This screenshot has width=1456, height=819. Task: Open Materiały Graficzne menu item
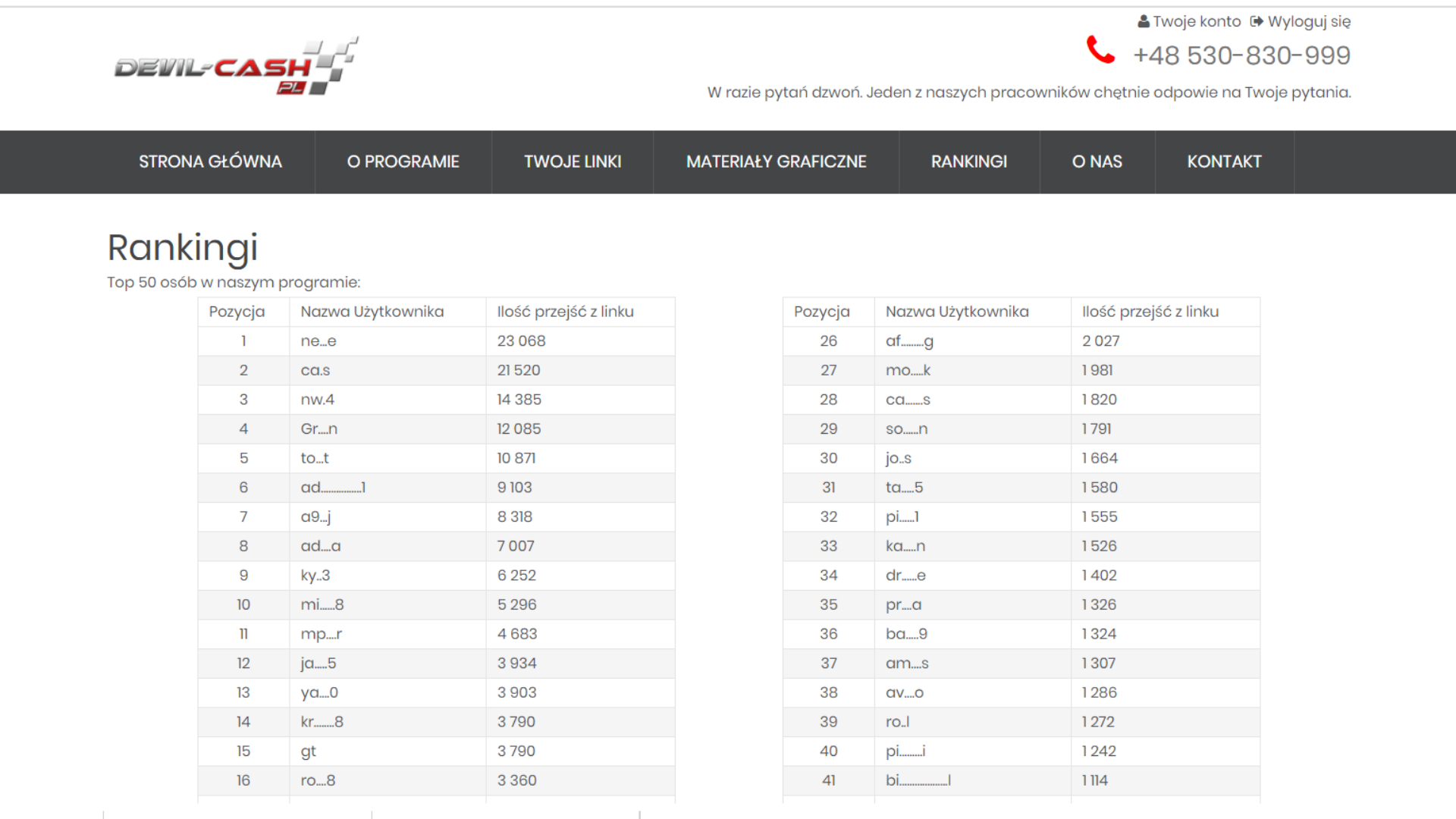click(776, 162)
